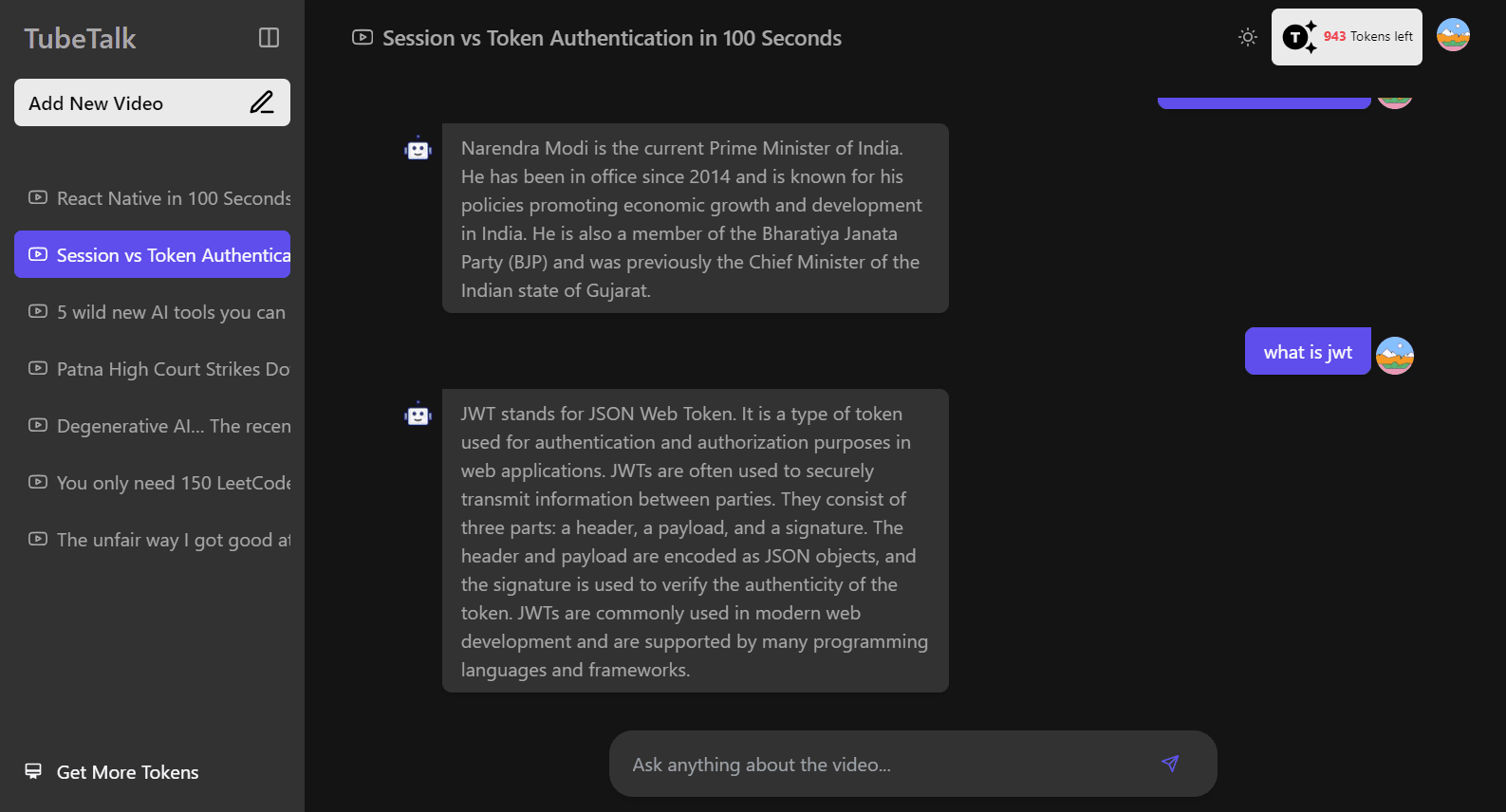Image resolution: width=1506 pixels, height=812 pixels.
Task: Click the bot avatar beside Narendra Modi answer
Action: click(418, 149)
